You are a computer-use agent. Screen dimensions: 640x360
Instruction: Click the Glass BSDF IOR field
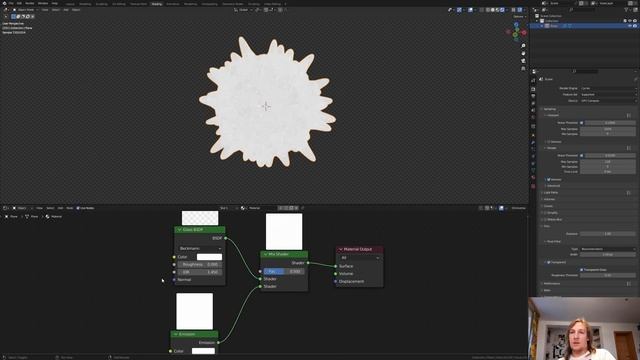point(200,272)
